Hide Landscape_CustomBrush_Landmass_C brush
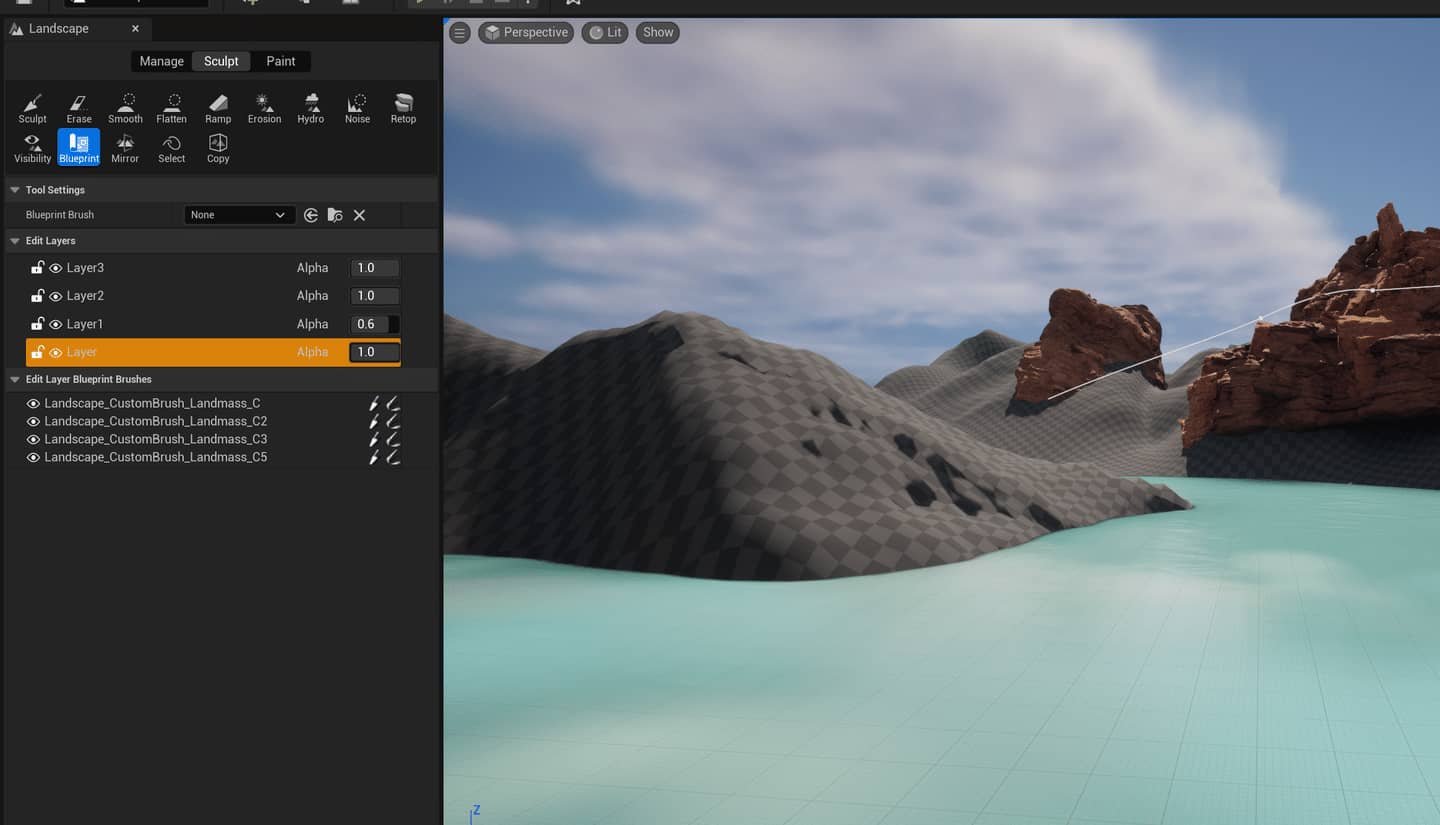The image size is (1440, 825). click(x=33, y=404)
